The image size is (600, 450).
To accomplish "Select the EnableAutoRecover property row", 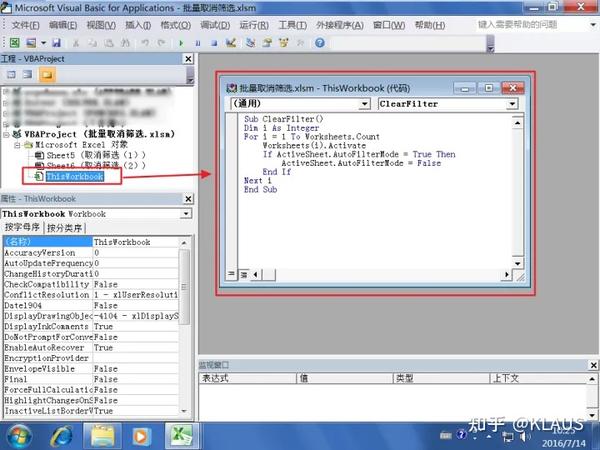I will click(x=91, y=347).
